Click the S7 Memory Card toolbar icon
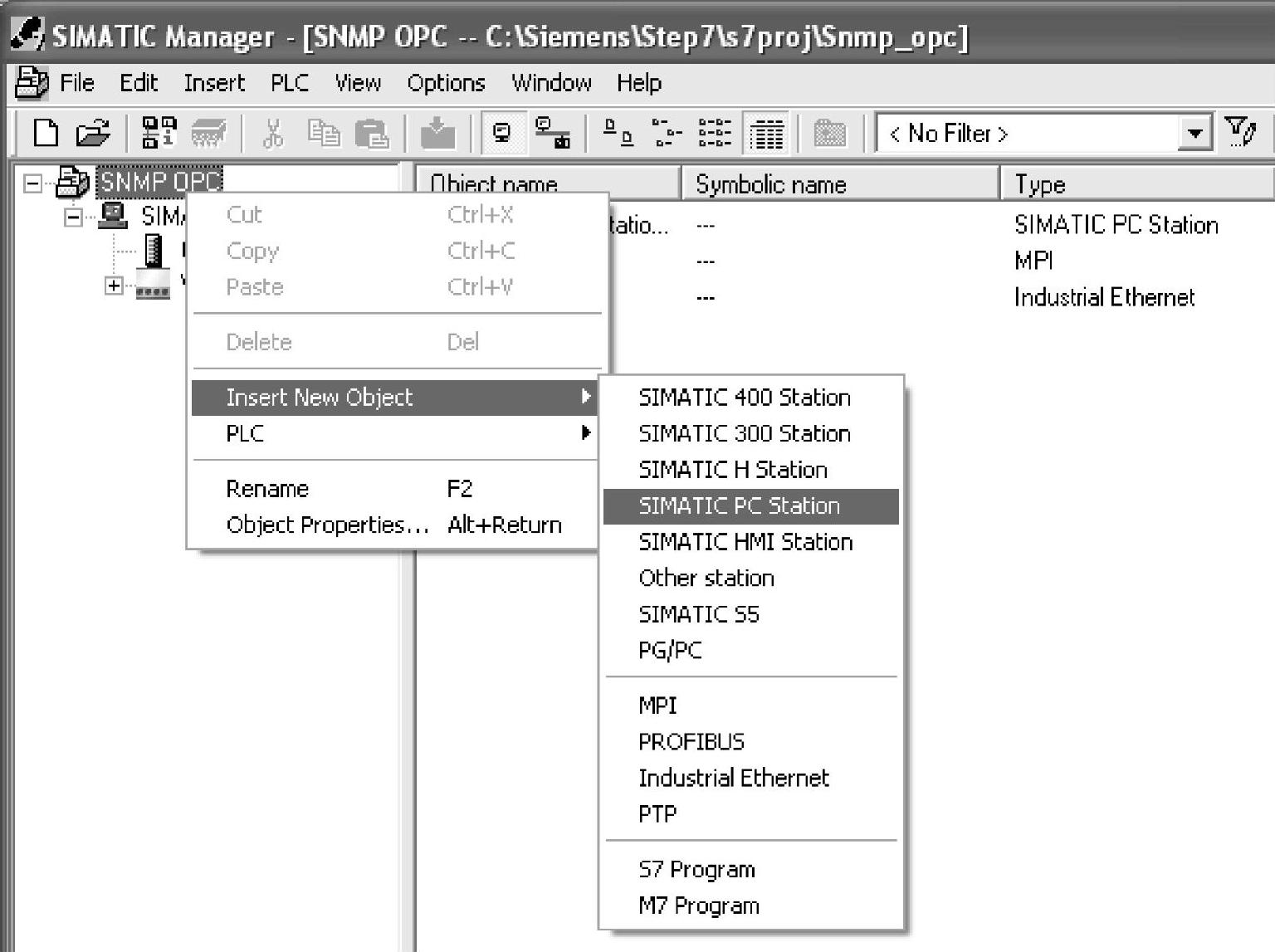This screenshot has height=952, width=1275. tap(208, 133)
